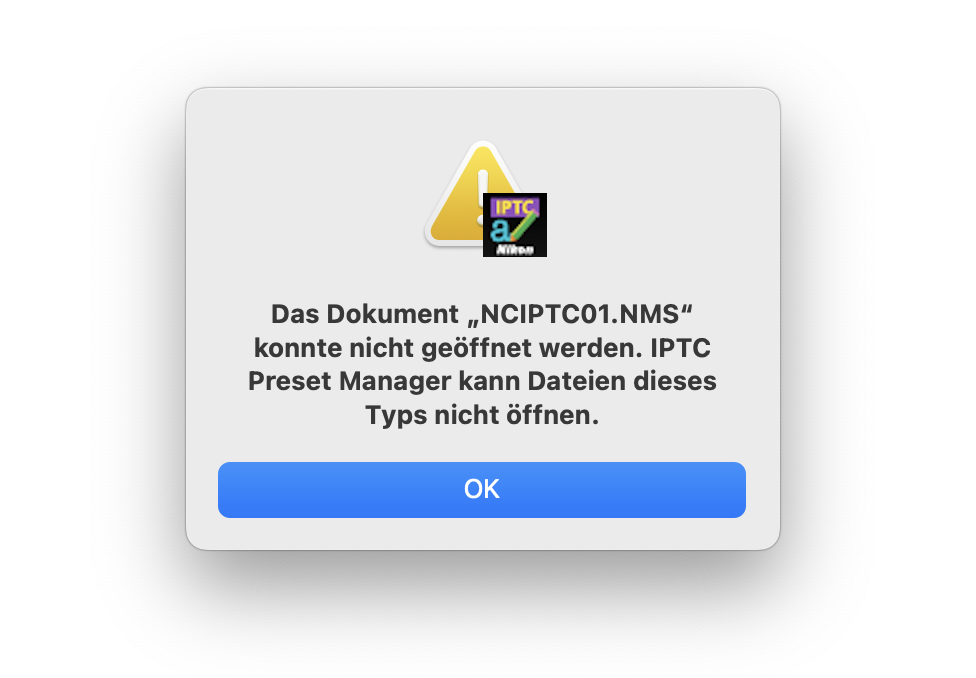Image resolution: width=976 pixels, height=678 pixels.
Task: Click the empty gray area above the warning icon
Action: (482, 113)
